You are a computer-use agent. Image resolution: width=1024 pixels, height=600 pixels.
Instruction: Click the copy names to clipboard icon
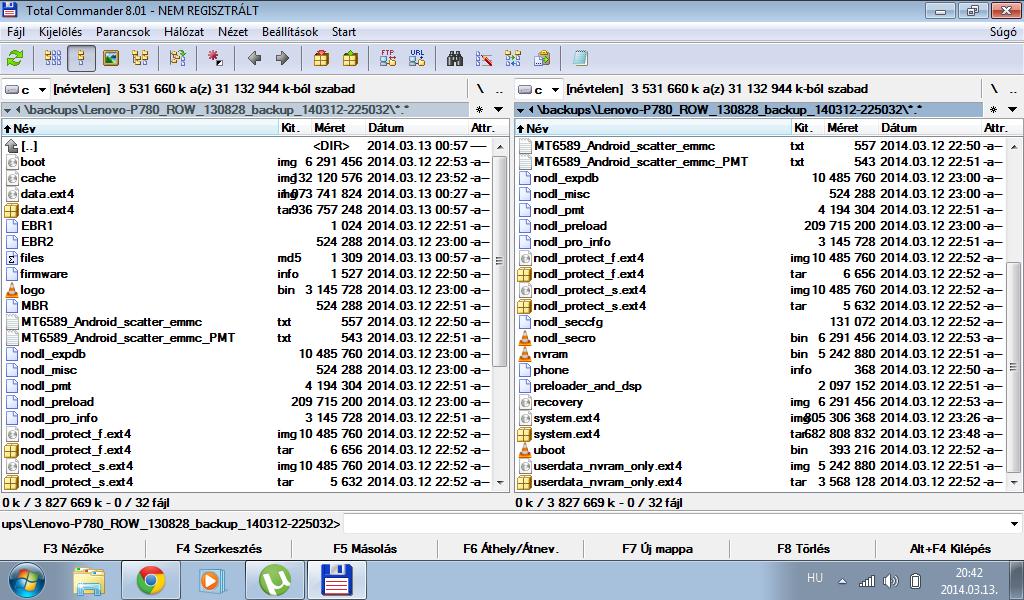click(x=541, y=59)
